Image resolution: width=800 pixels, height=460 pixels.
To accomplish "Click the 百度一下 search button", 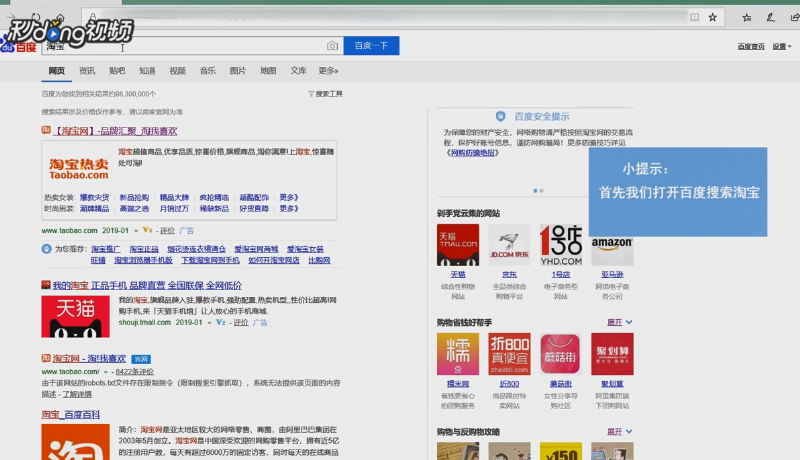I will (x=371, y=46).
